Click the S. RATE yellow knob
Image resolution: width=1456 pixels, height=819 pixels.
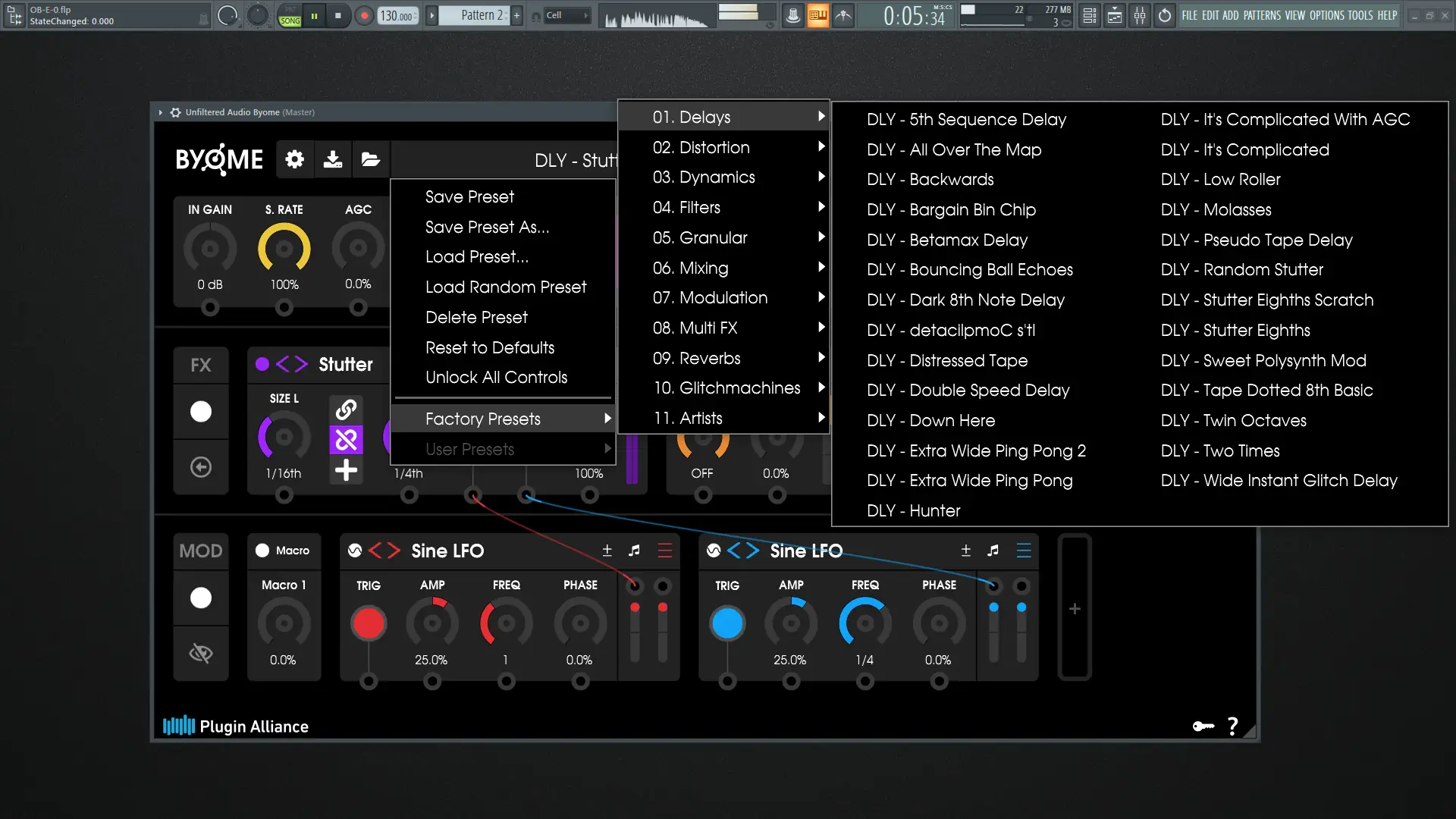tap(284, 248)
